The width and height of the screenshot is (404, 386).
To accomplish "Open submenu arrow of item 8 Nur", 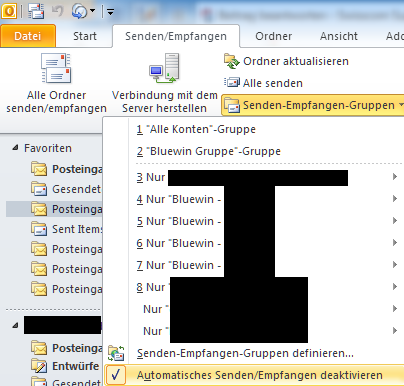I will point(395,287).
